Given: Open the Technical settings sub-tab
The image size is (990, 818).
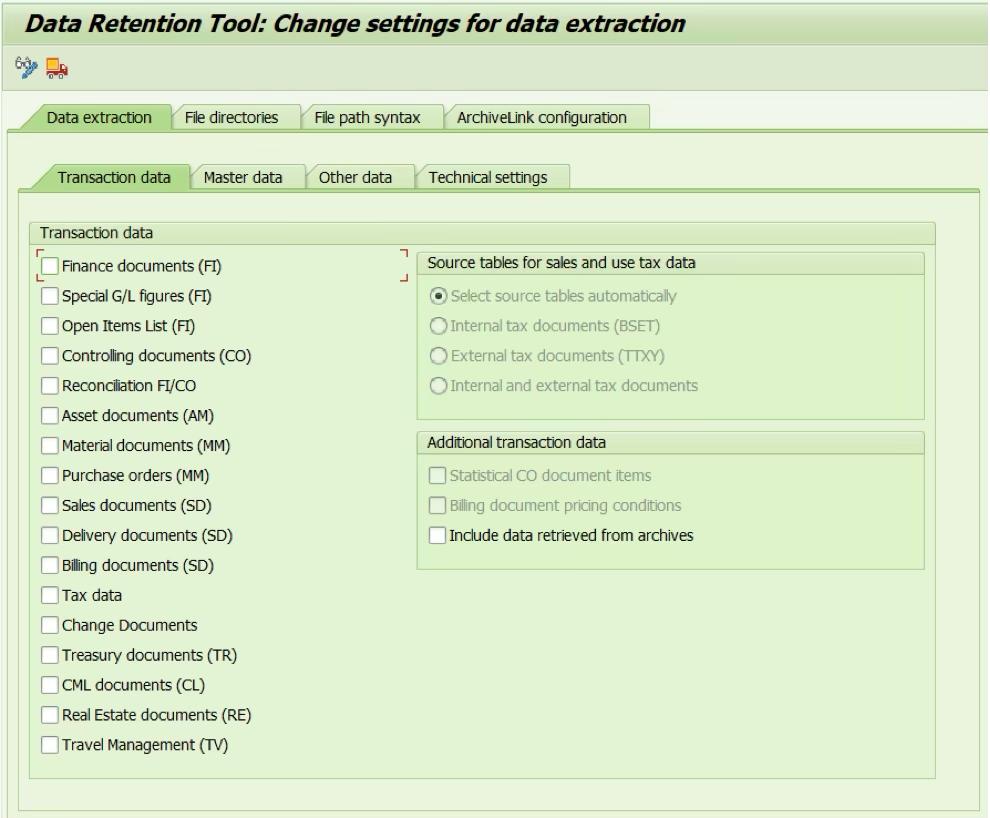Looking at the screenshot, I should (488, 177).
